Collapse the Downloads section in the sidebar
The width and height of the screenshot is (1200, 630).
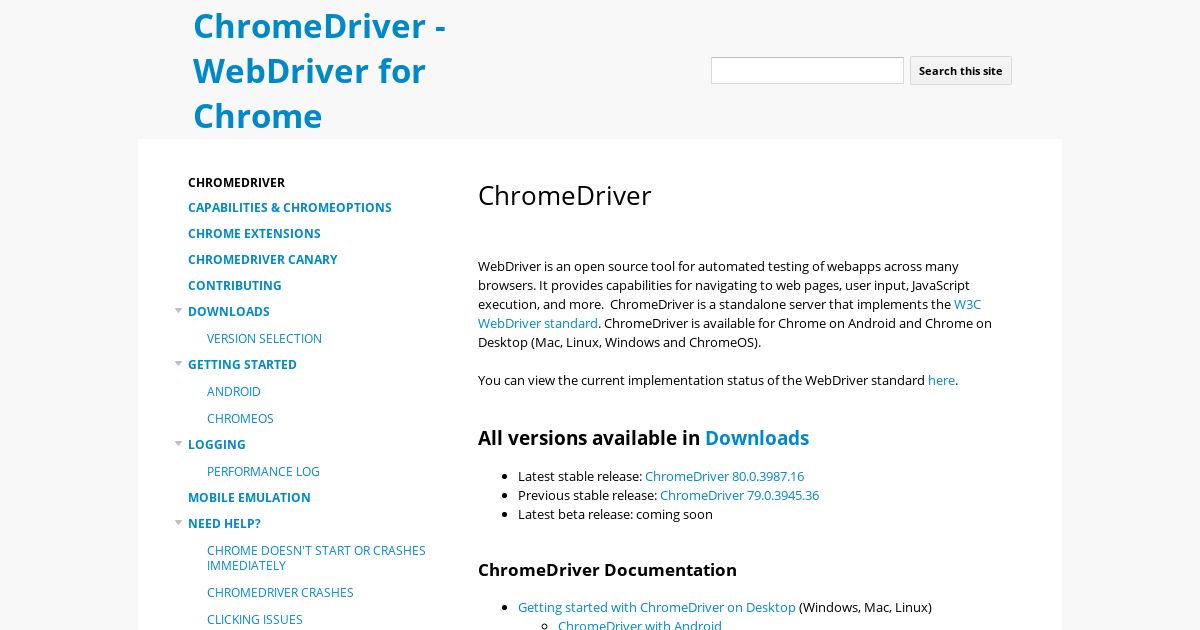tap(179, 311)
